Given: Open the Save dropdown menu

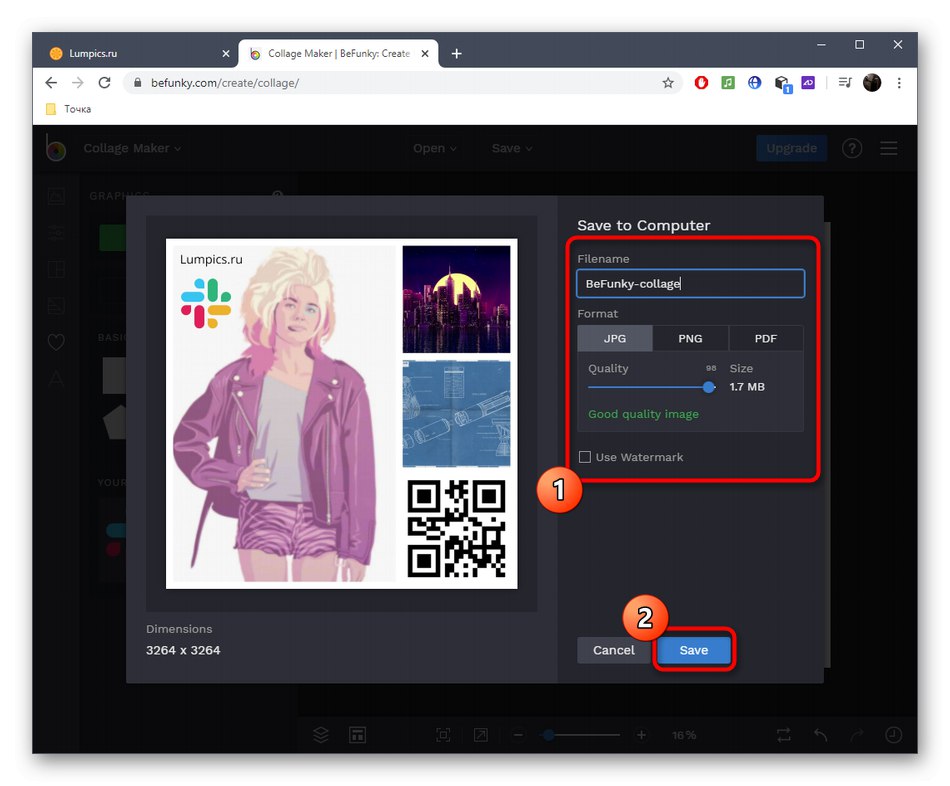Looking at the screenshot, I should tap(512, 148).
